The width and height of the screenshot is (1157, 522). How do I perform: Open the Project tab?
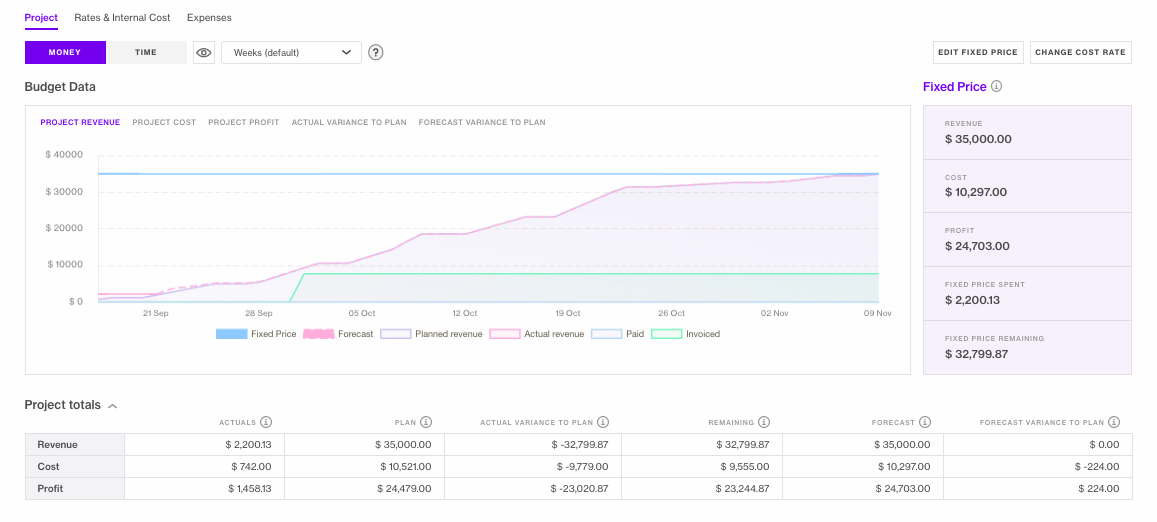coord(41,17)
